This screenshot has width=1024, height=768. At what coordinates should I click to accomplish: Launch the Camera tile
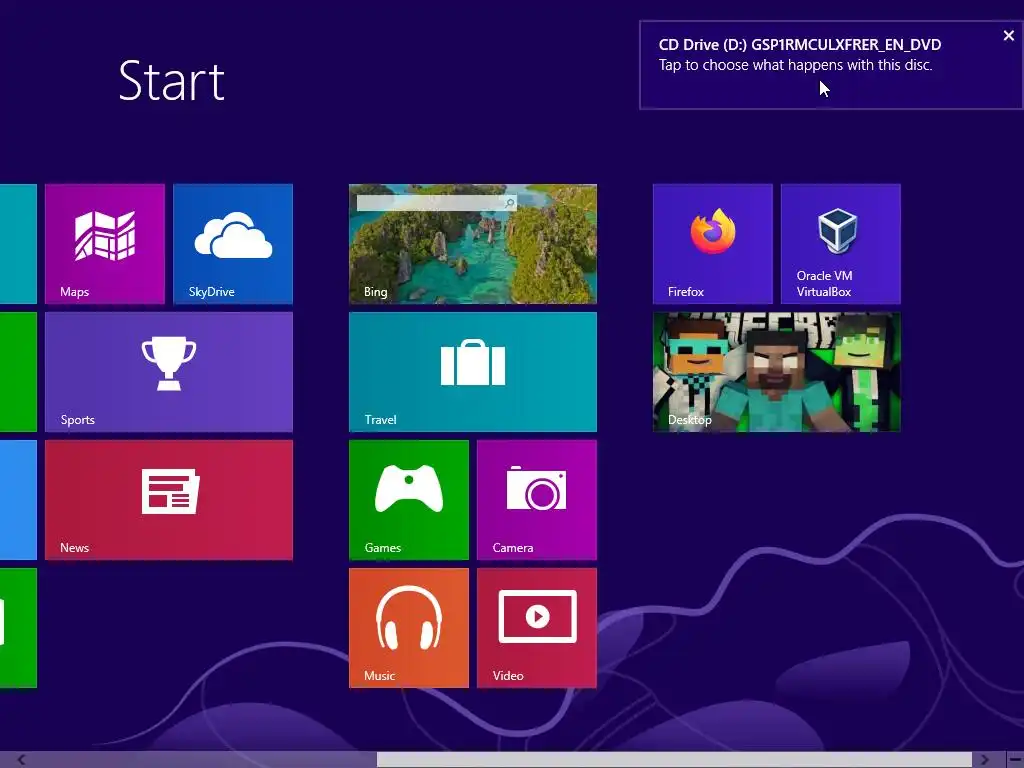click(x=537, y=500)
